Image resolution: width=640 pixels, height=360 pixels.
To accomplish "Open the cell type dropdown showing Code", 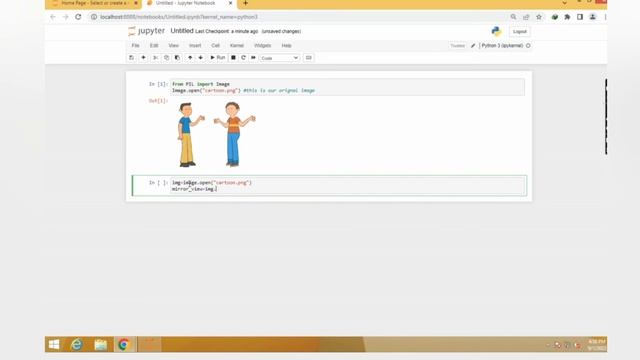I will 280,58.
